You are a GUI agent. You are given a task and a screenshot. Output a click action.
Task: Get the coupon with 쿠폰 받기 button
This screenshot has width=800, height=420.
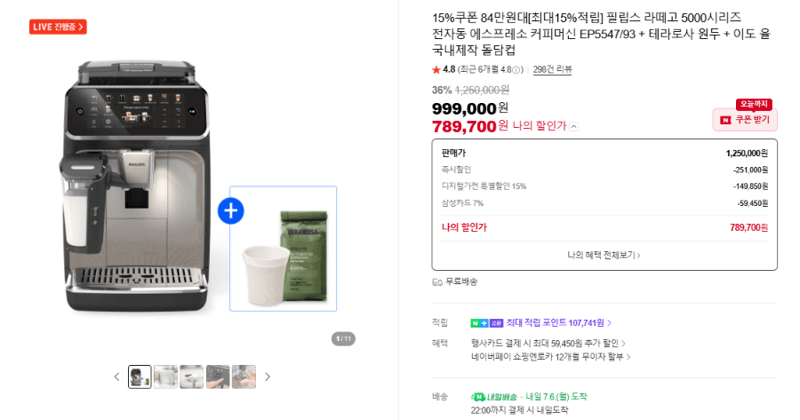pos(745,119)
